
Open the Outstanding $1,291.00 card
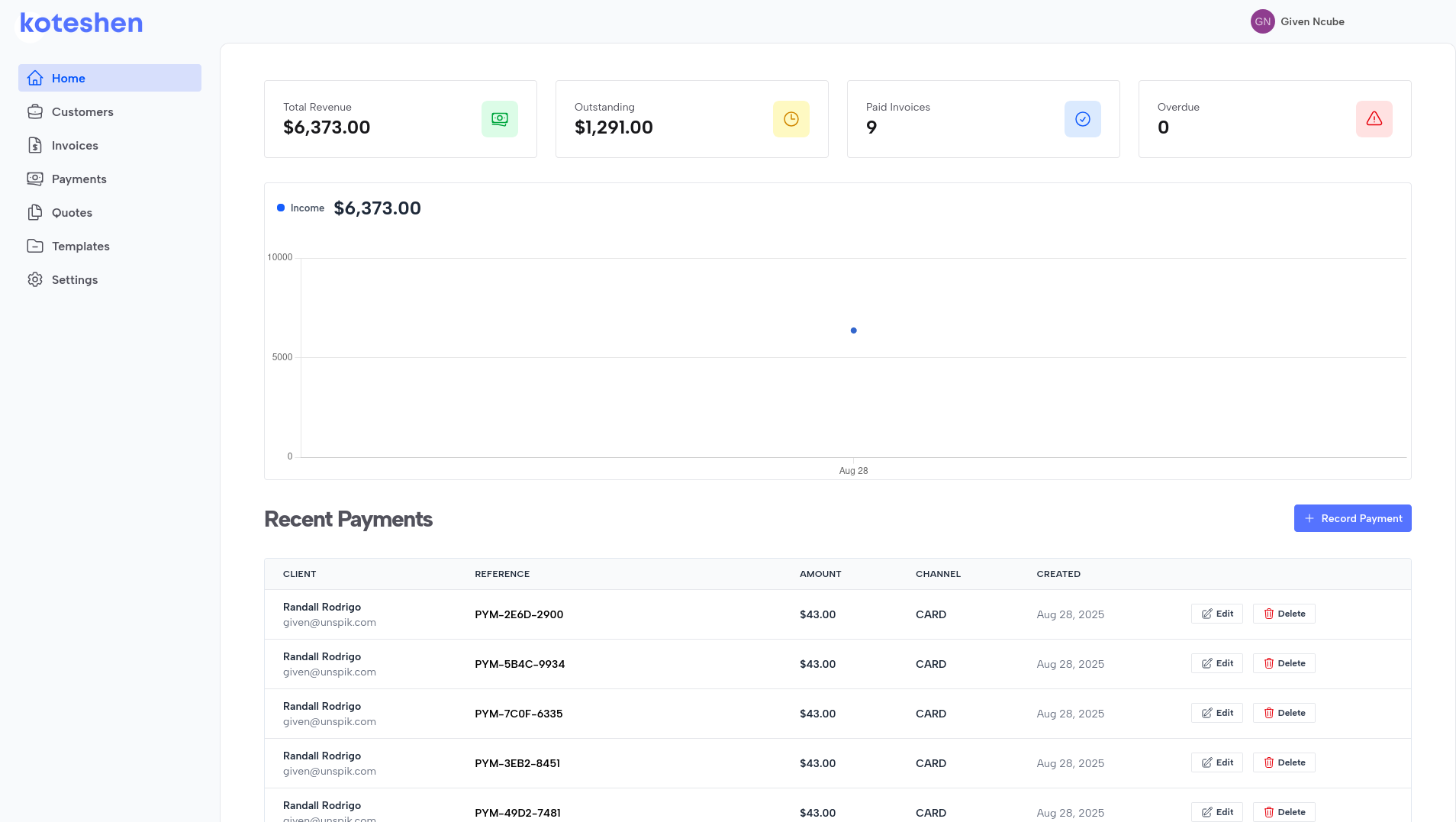coord(692,119)
